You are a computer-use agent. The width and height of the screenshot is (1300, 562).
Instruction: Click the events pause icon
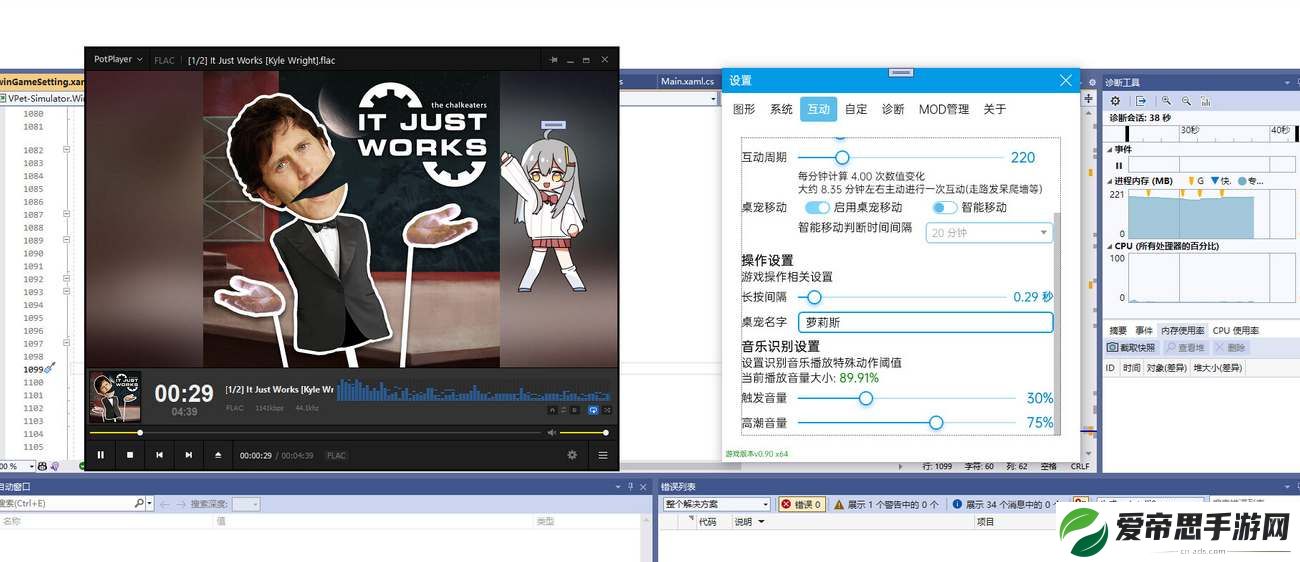[1119, 165]
